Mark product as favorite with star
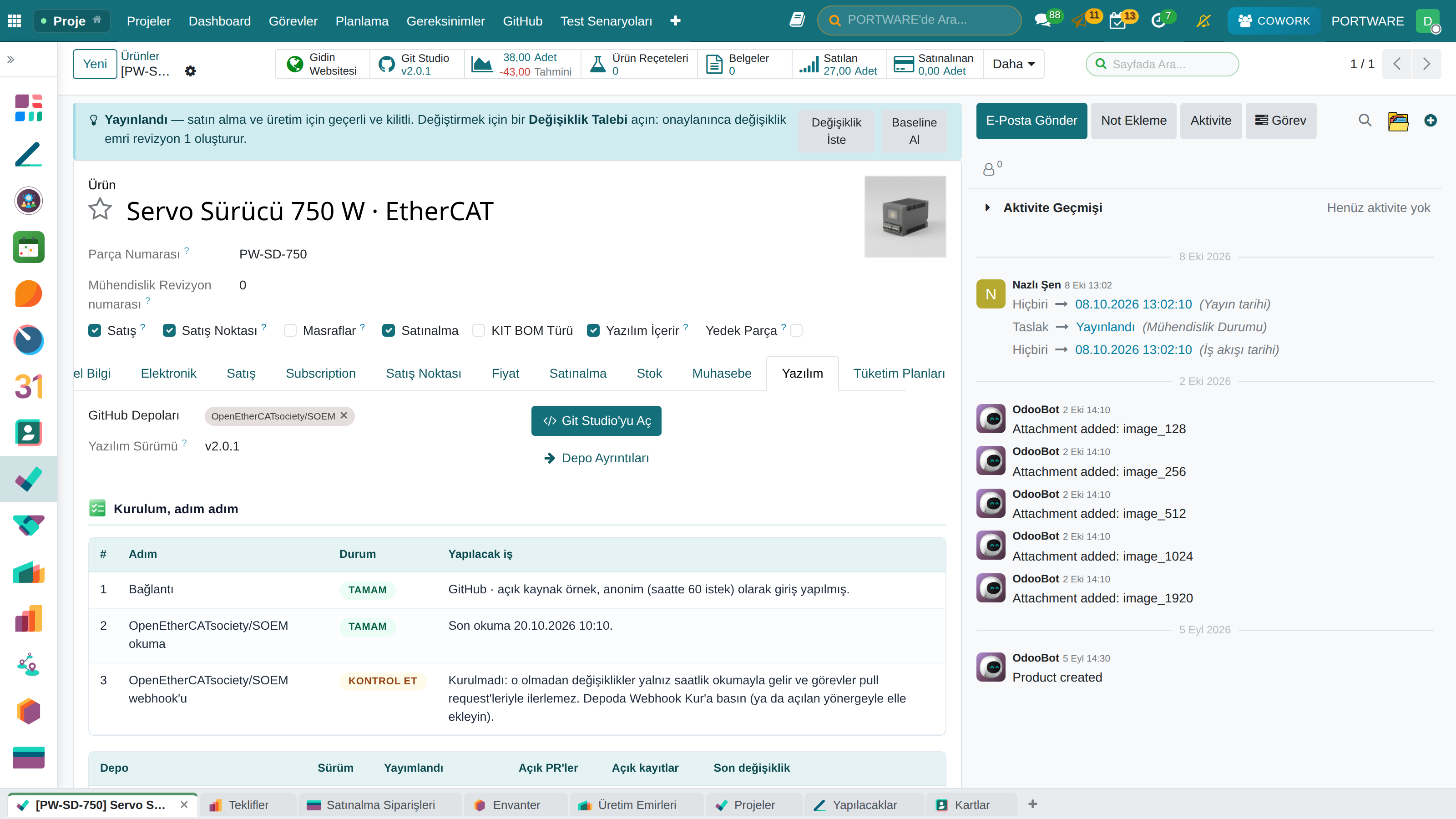1456x819 pixels. (100, 209)
